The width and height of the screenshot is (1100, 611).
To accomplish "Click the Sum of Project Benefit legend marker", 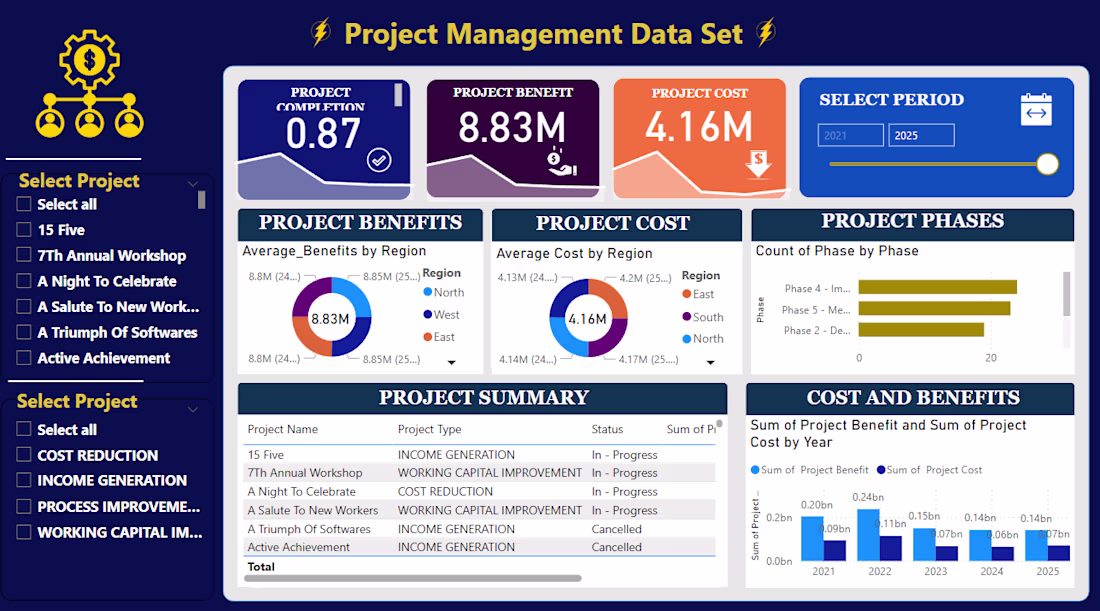I will click(755, 470).
